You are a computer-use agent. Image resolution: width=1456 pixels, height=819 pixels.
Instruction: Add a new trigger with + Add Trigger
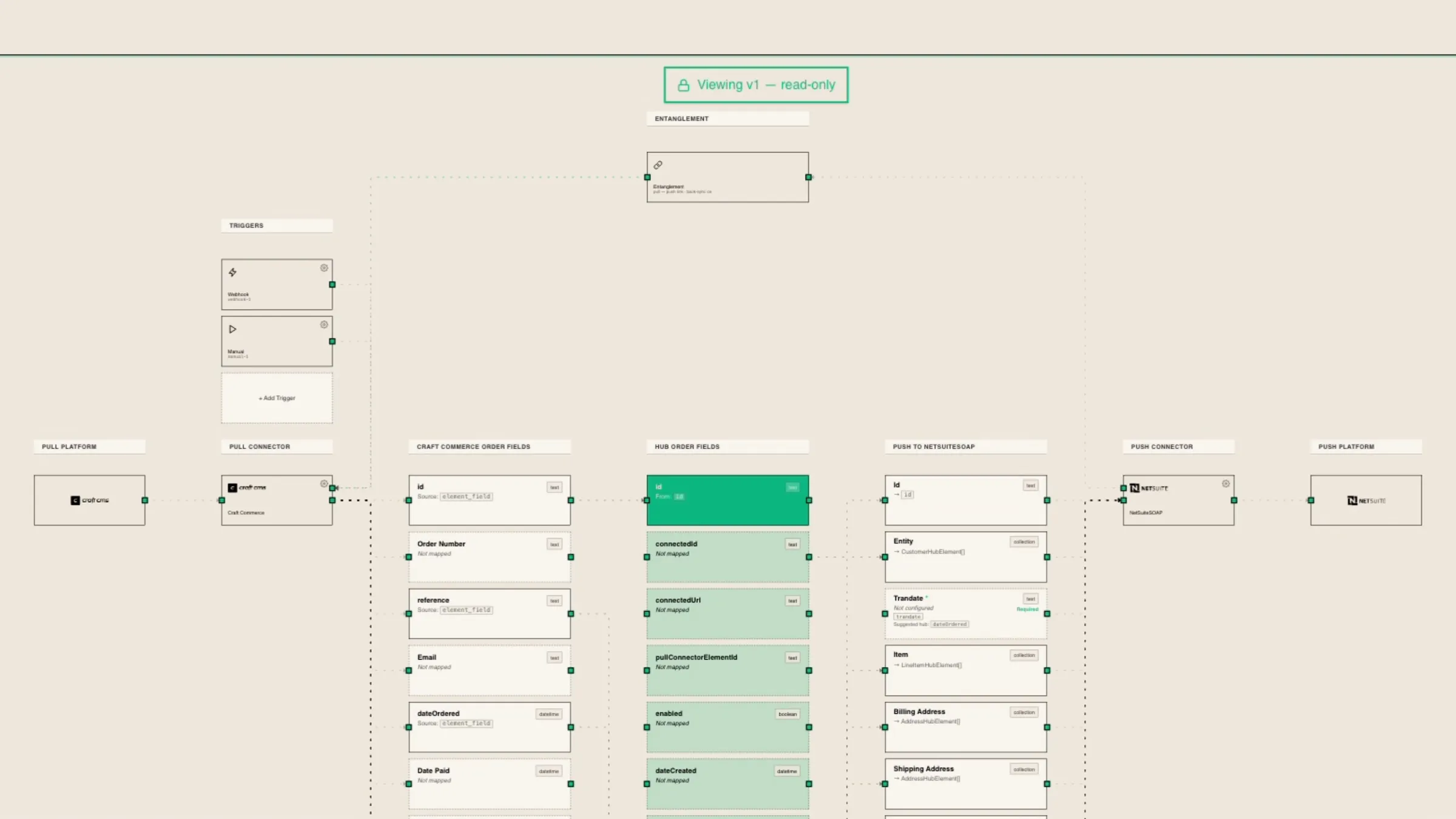coord(277,398)
